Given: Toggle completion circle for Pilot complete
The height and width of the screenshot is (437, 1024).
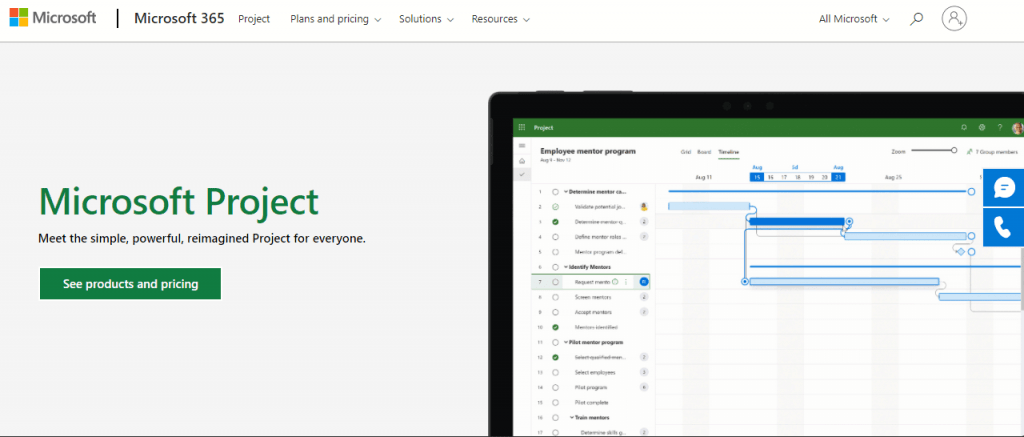Looking at the screenshot, I should [x=555, y=402].
